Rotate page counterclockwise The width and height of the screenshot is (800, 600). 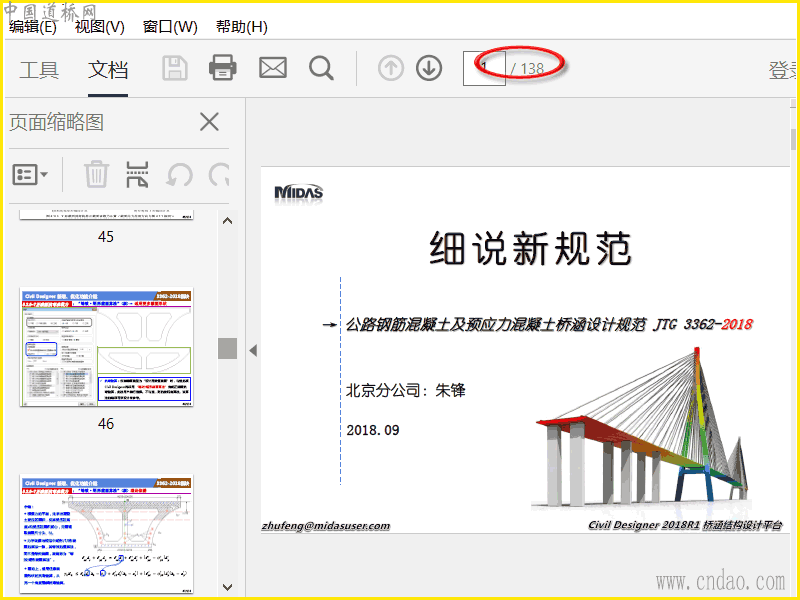pos(180,175)
